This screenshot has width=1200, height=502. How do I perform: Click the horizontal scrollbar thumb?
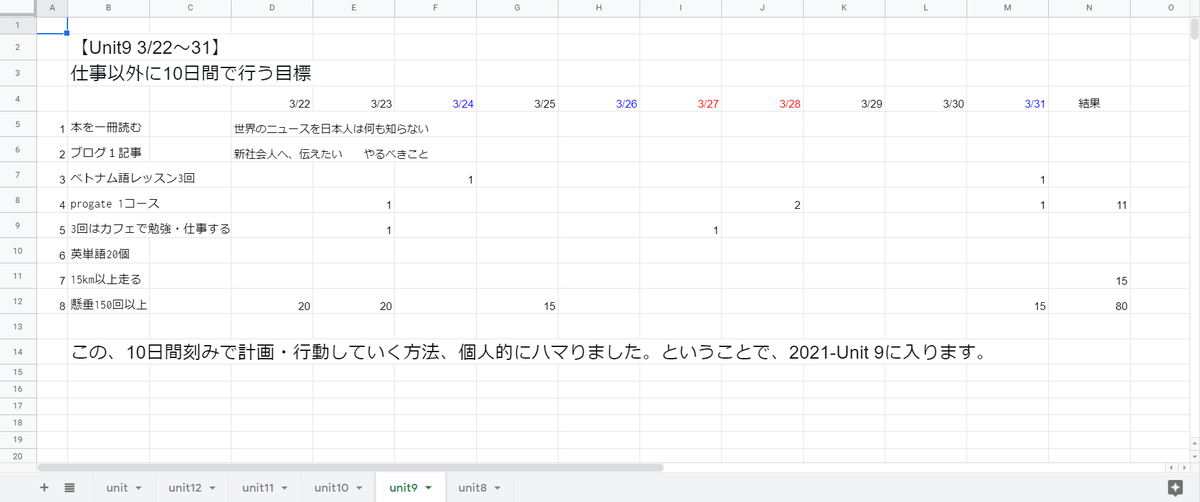350,467
